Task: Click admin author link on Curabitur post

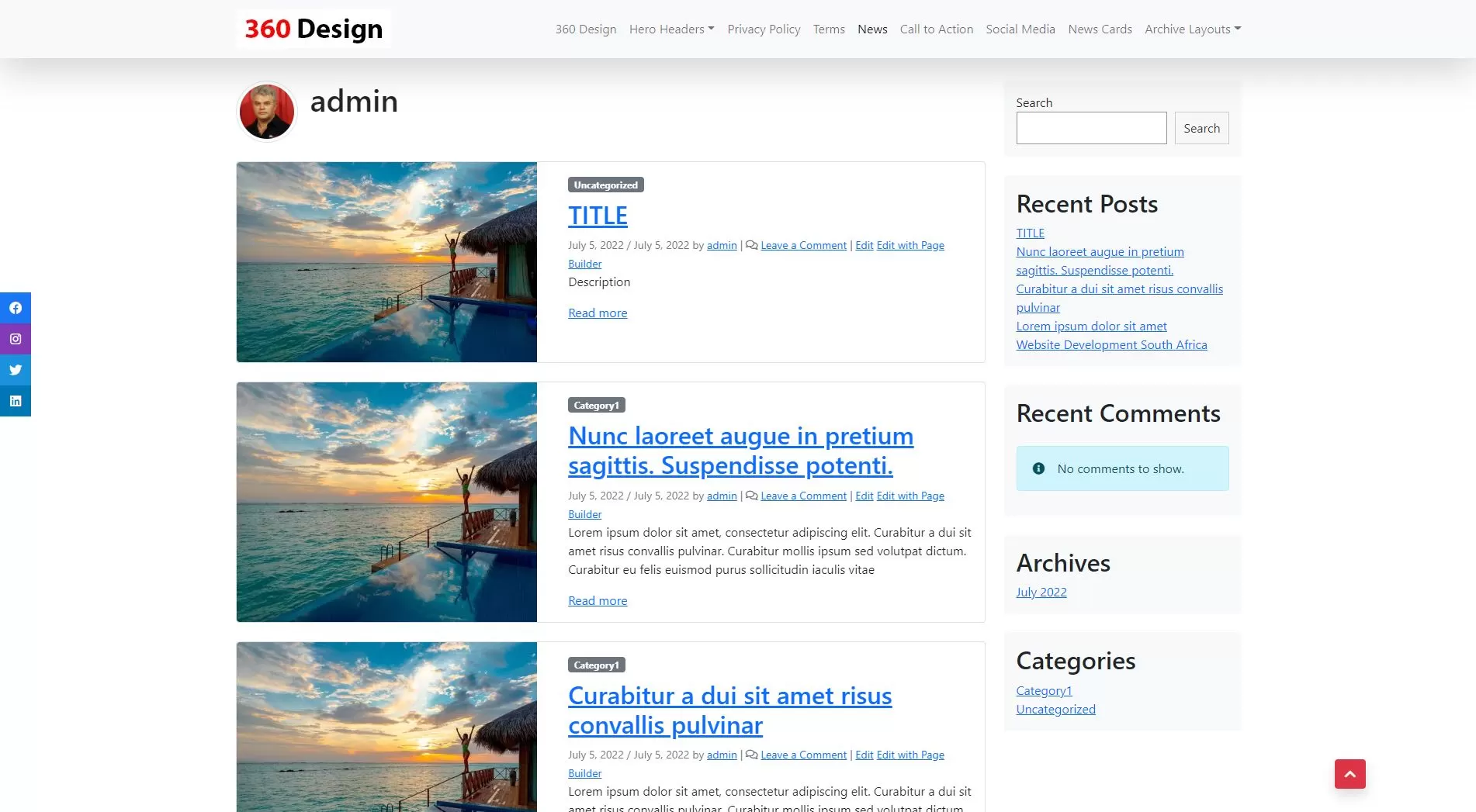Action: [722, 755]
